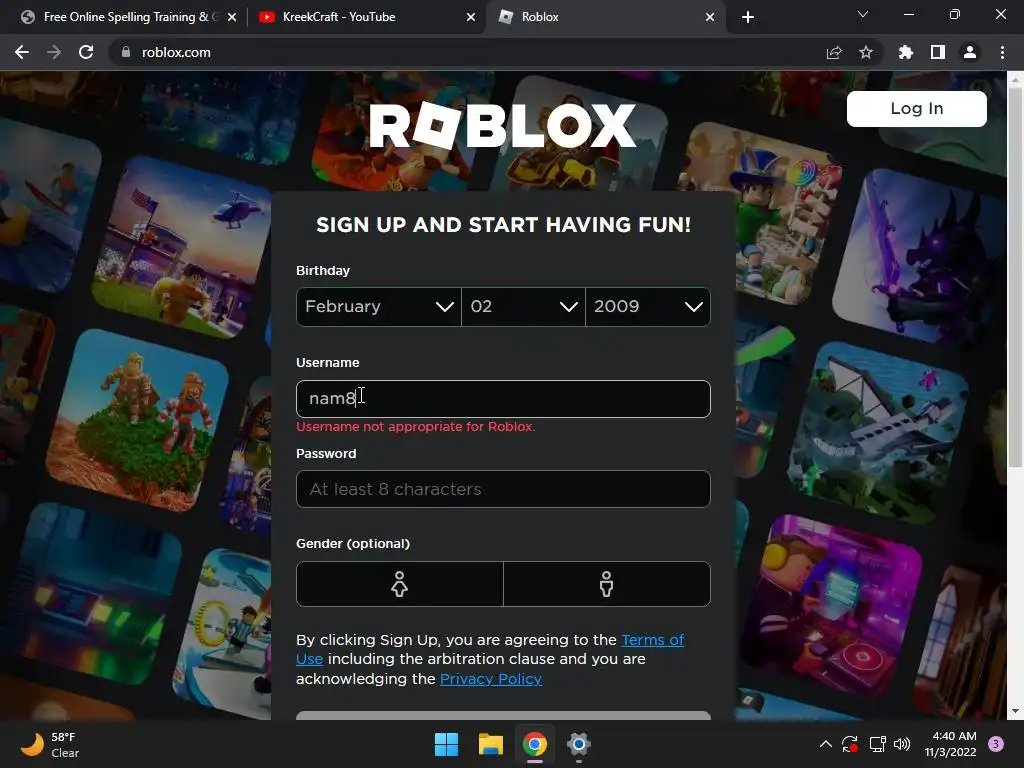The width and height of the screenshot is (1024, 768).
Task: Close the Roblox tab
Action: [x=710, y=17]
